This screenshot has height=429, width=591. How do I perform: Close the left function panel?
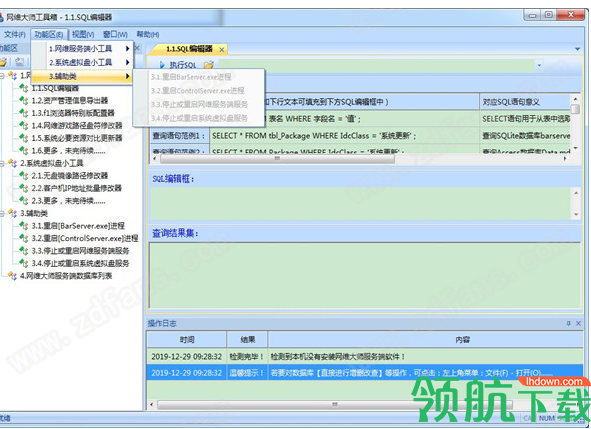[137, 48]
